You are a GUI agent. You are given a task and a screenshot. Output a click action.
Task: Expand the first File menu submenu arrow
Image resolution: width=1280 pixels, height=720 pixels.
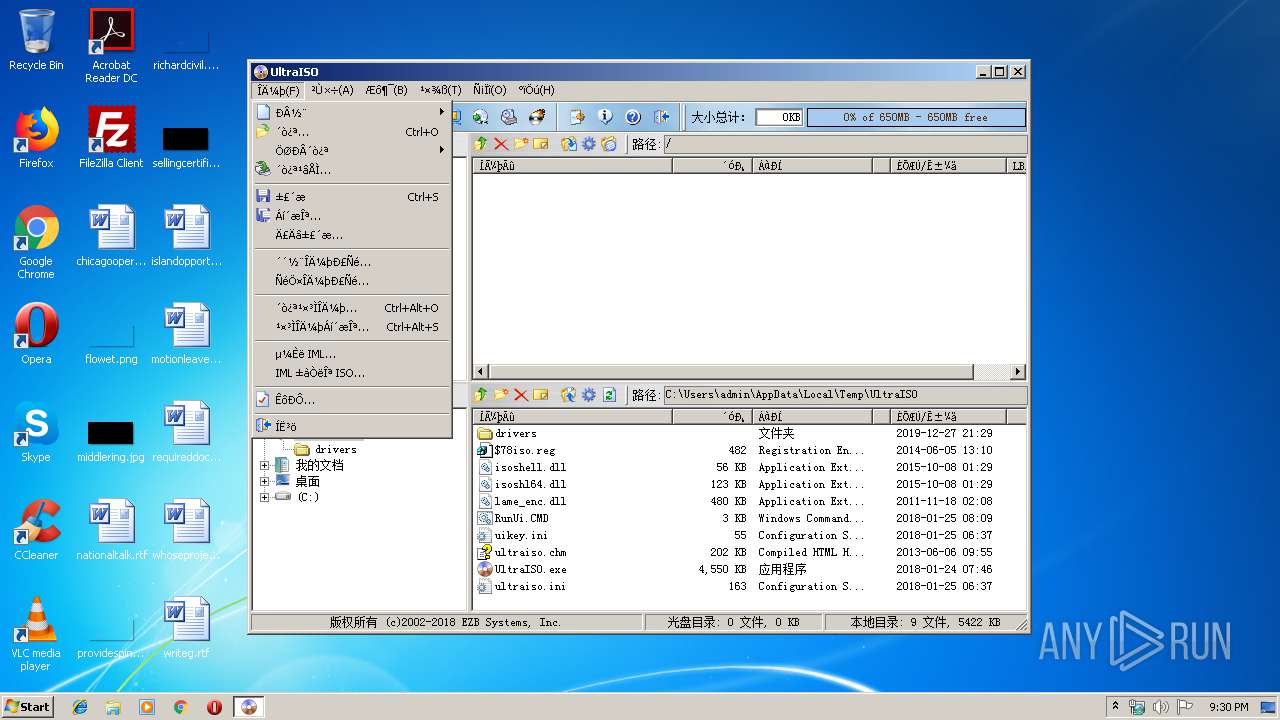[441, 112]
